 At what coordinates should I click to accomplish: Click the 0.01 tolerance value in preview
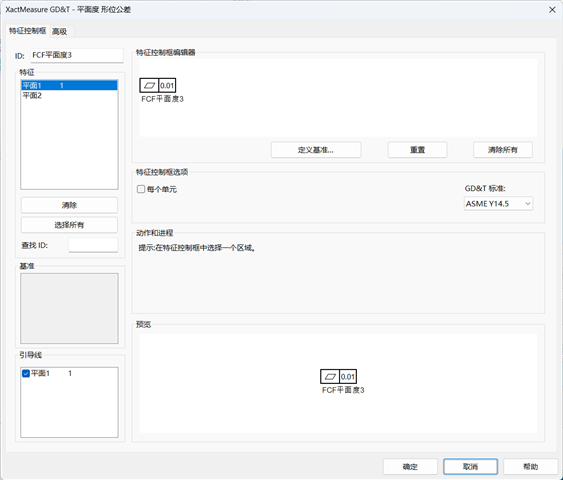[348, 377]
